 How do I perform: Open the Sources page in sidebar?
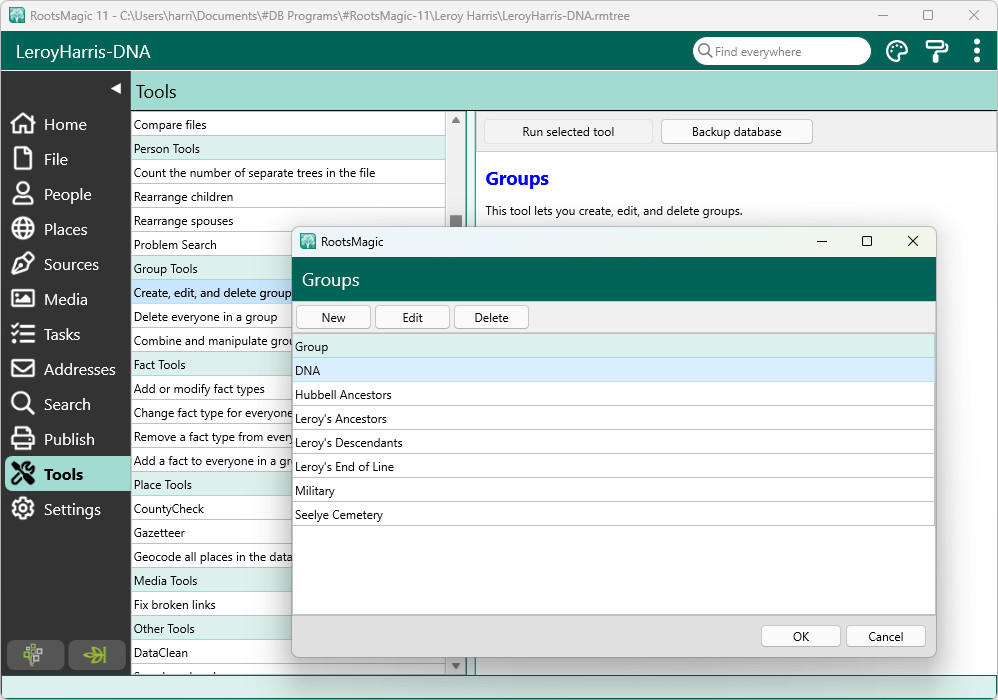[66, 264]
